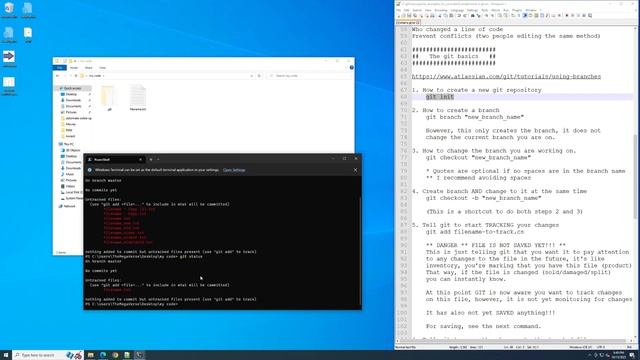Open the Search menu in Notepad++
This screenshot has height=360, width=640.
coord(417,10)
